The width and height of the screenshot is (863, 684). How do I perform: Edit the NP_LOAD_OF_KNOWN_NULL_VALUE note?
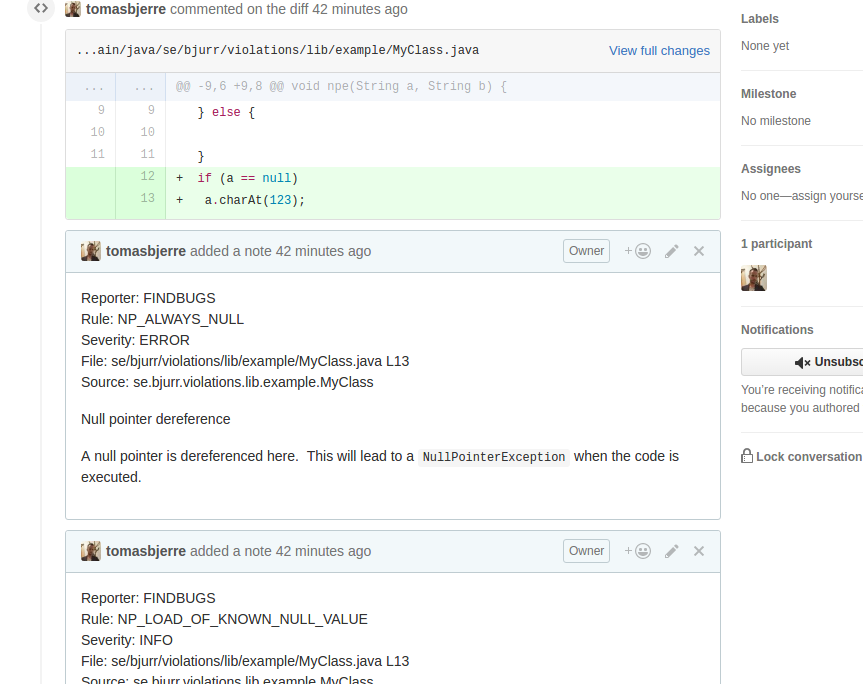pyautogui.click(x=671, y=551)
